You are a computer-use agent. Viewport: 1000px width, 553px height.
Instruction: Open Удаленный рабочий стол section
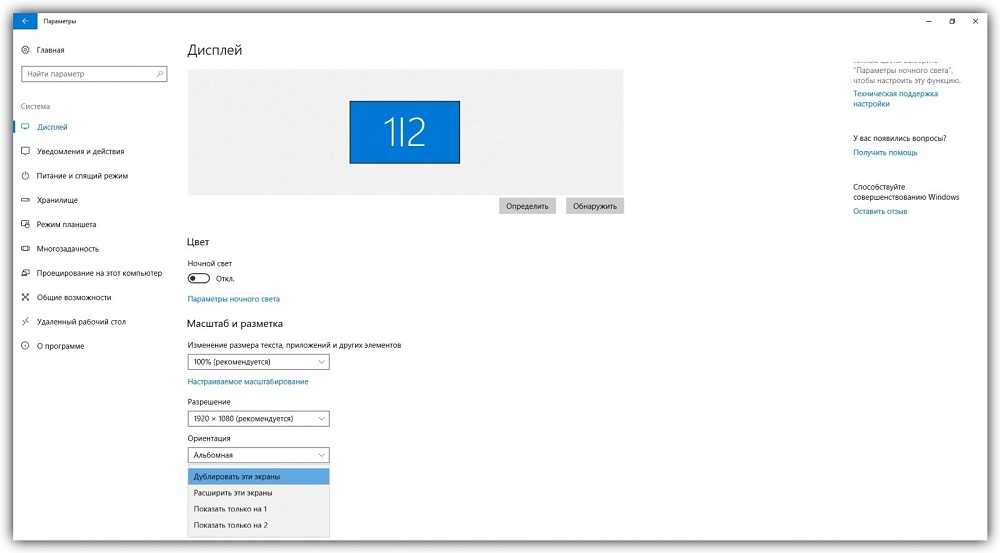pos(81,321)
